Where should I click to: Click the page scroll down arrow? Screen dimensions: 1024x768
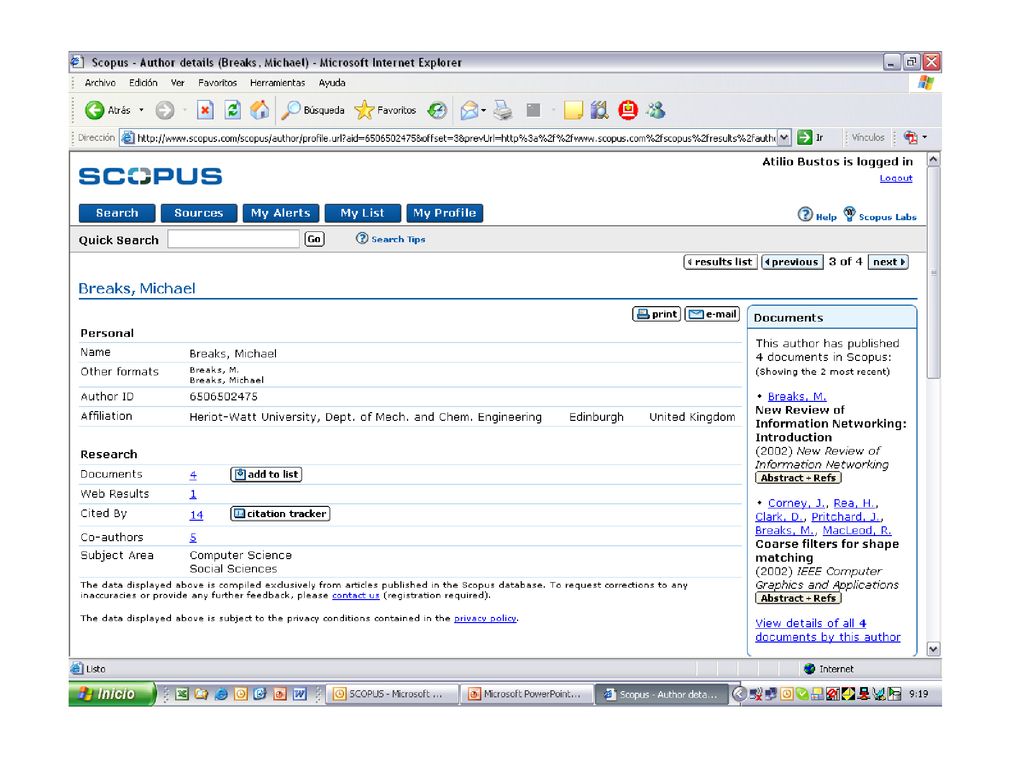pyautogui.click(x=933, y=649)
